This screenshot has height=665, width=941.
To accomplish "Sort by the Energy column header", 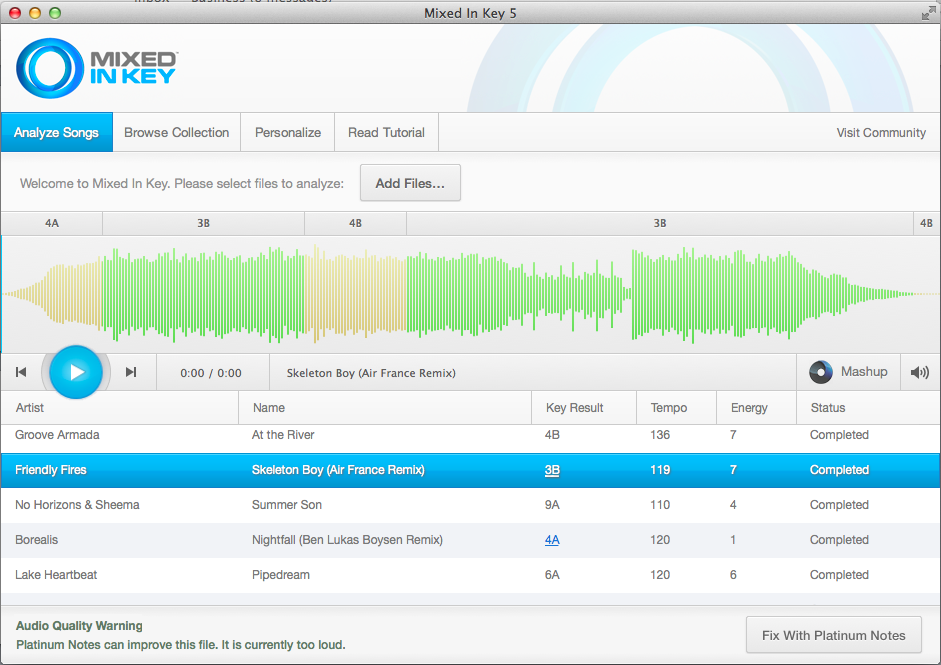I will pyautogui.click(x=749, y=408).
